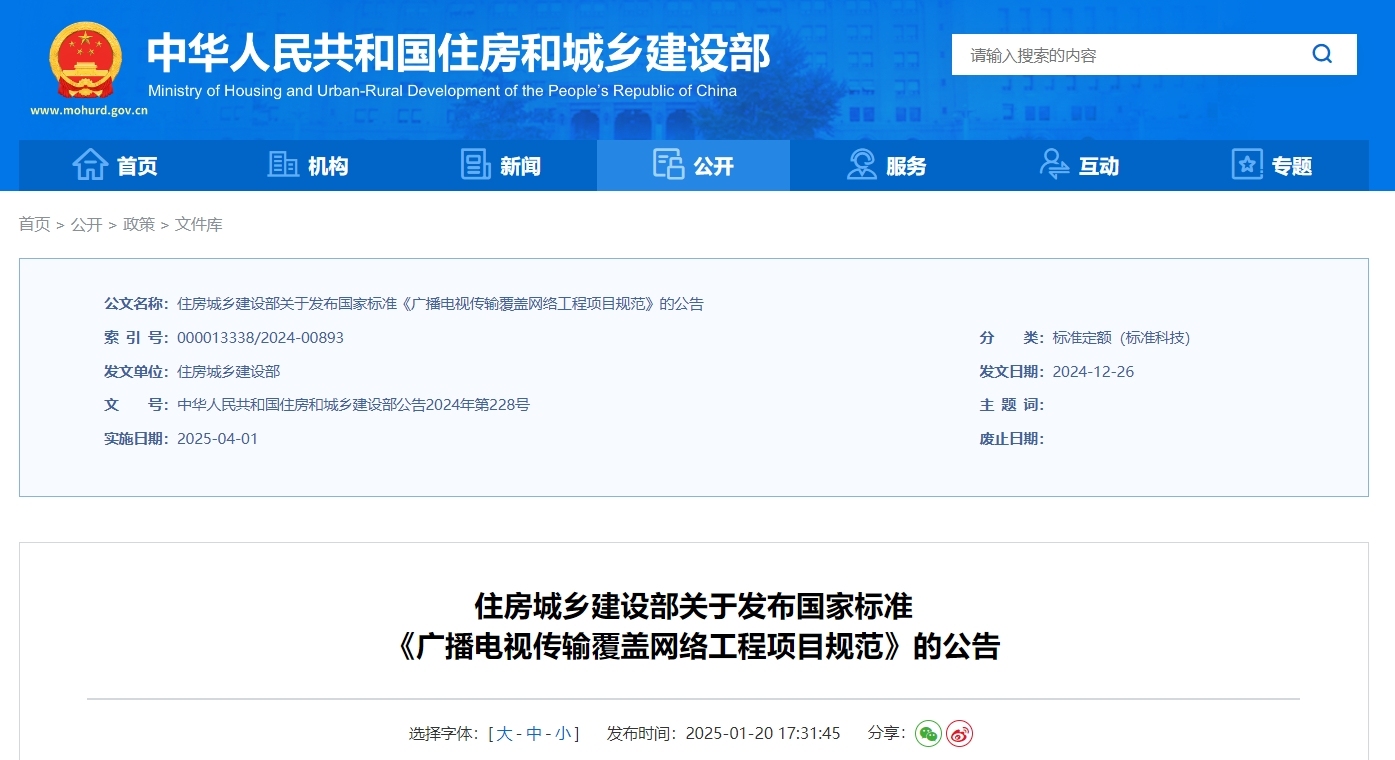
Task: Select the 机构 building icon
Action: point(283,164)
